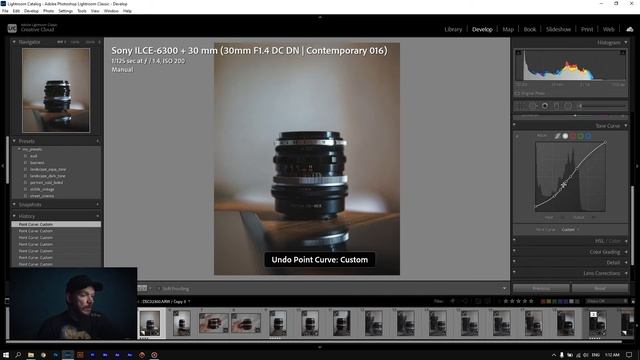640x360 pixels.
Task: Switch to the Slideshow module
Action: (x=558, y=29)
